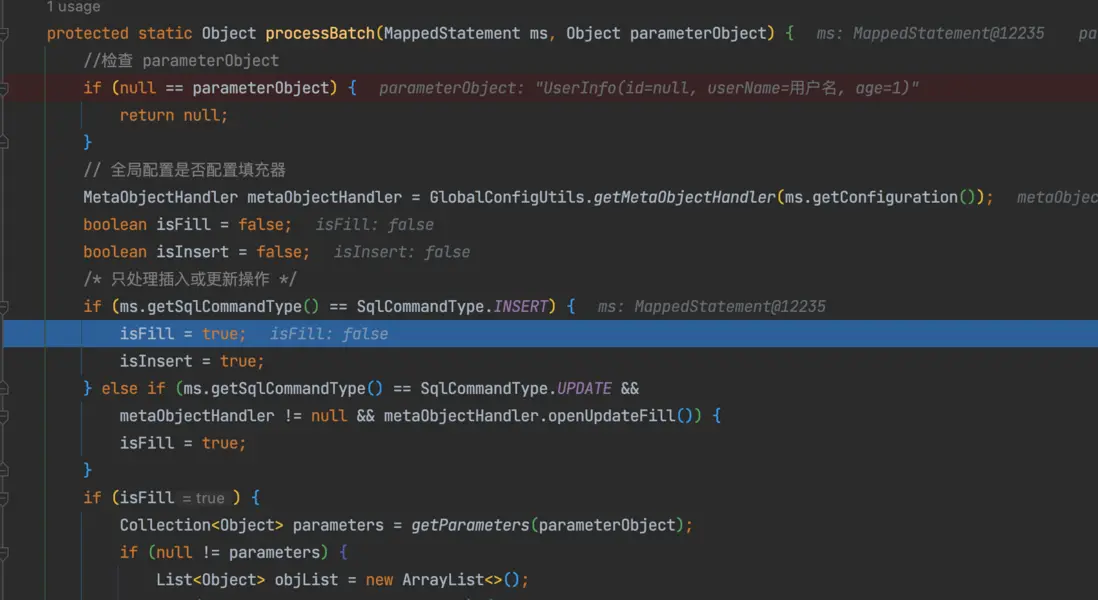Click 'metaObjectHandler != null' condition
This screenshot has width=1098, height=600.
233,416
